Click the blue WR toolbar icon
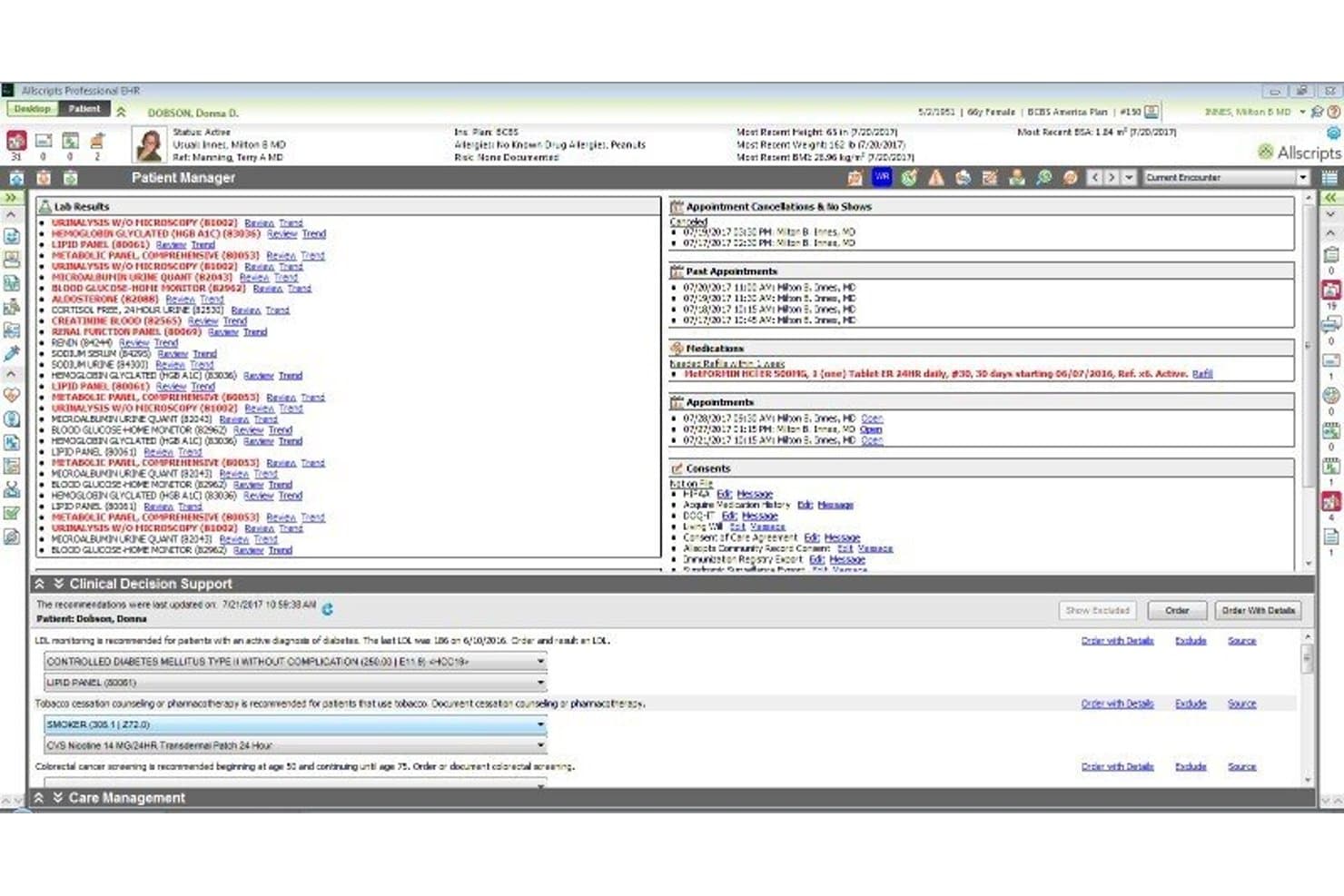Image resolution: width=1344 pixels, height=896 pixels. [882, 178]
